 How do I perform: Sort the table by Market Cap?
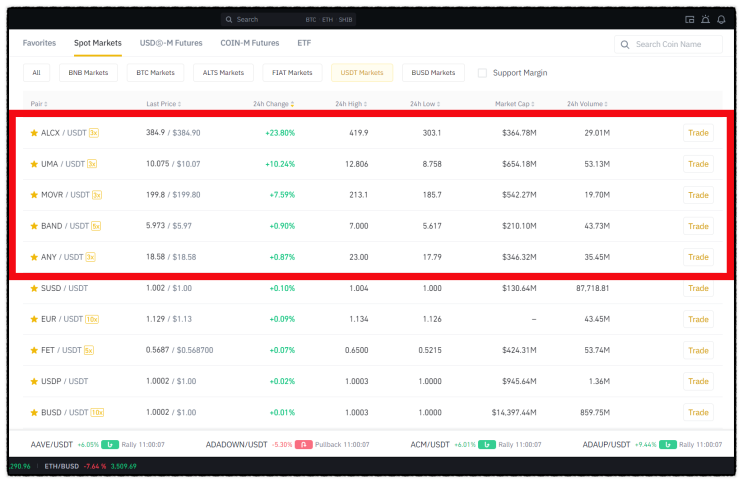pos(515,104)
